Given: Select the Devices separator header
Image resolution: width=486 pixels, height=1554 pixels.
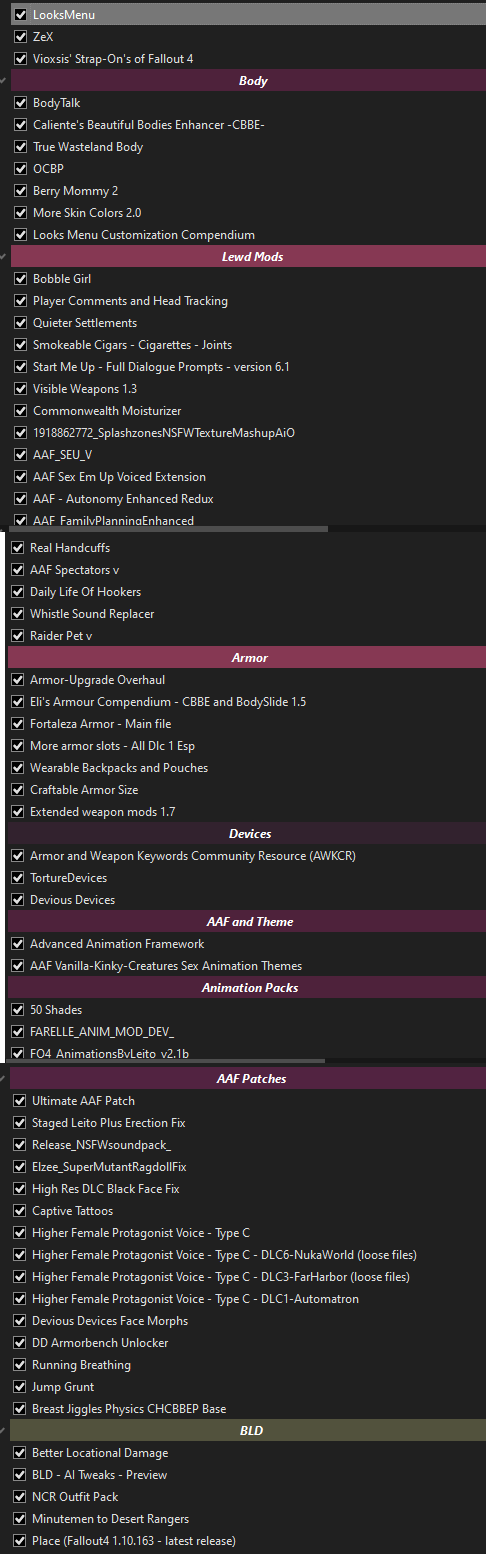Looking at the screenshot, I should tap(247, 834).
